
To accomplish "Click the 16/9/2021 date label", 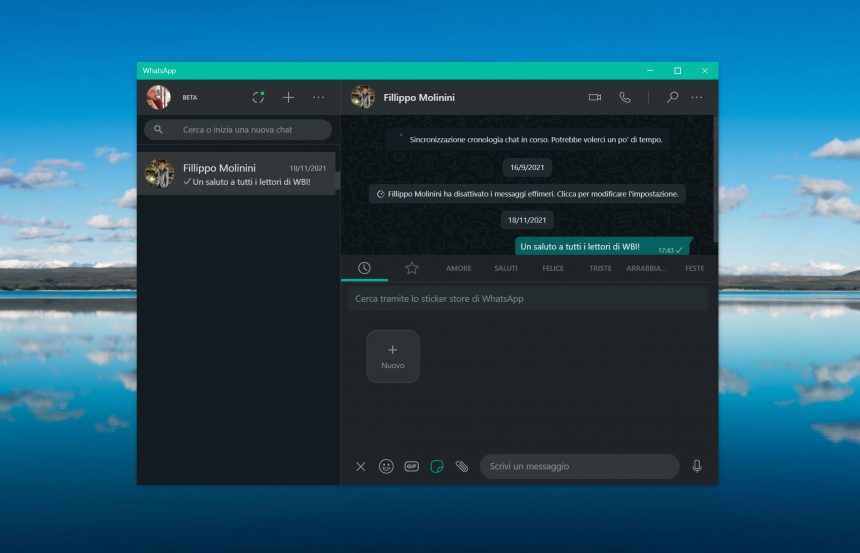I will [x=527, y=167].
